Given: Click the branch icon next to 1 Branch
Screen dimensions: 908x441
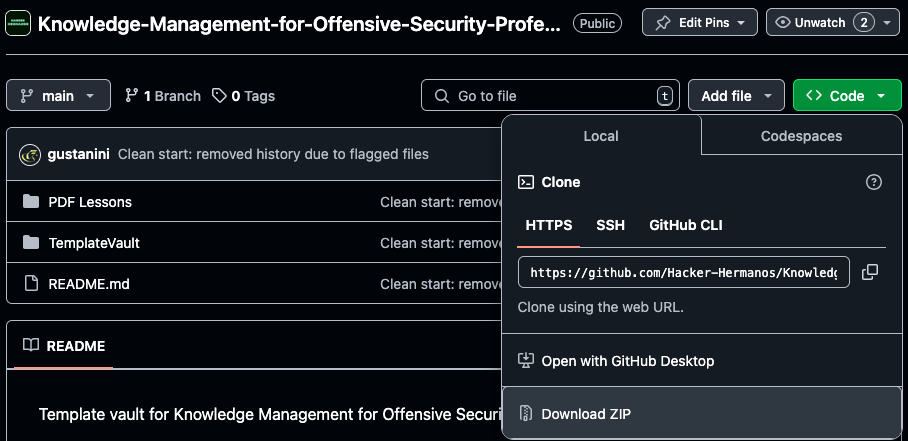Looking at the screenshot, I should pyautogui.click(x=131, y=95).
